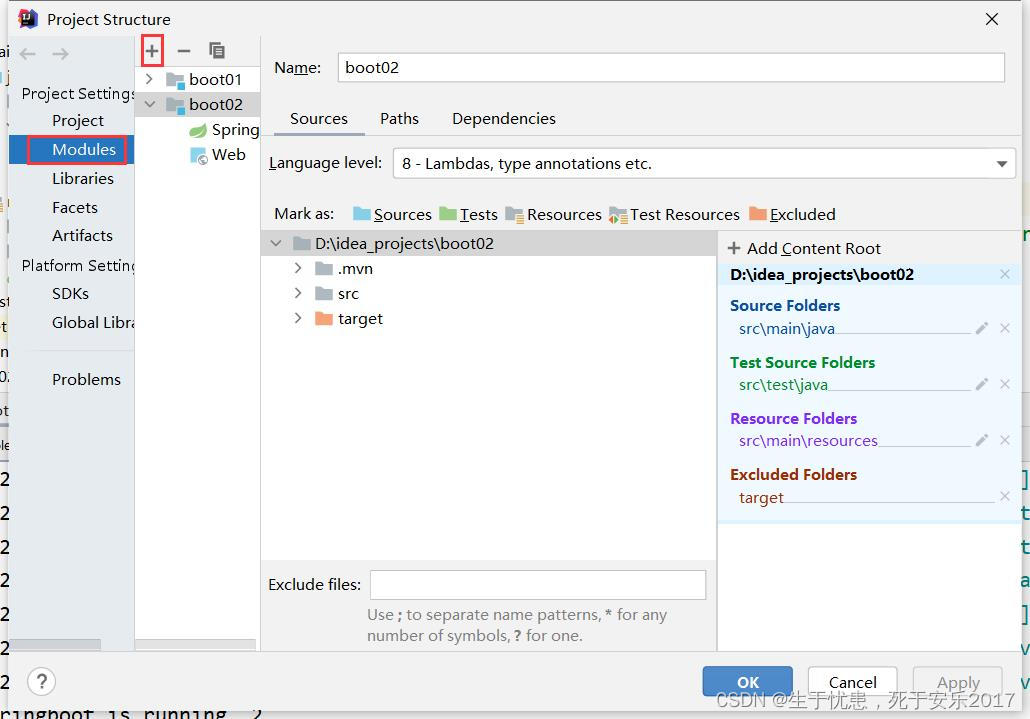The width and height of the screenshot is (1030, 719).
Task: Click the copy module icon
Action: pyautogui.click(x=217, y=50)
